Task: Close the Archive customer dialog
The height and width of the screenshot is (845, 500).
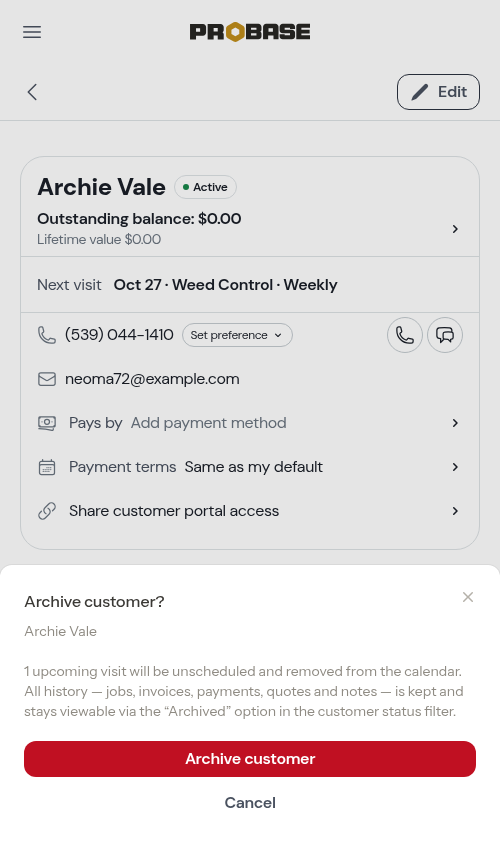Action: click(468, 597)
